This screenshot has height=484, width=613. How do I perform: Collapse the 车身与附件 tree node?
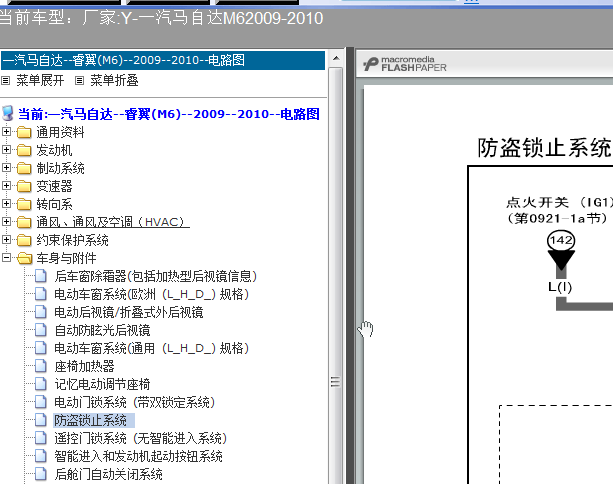point(6,258)
